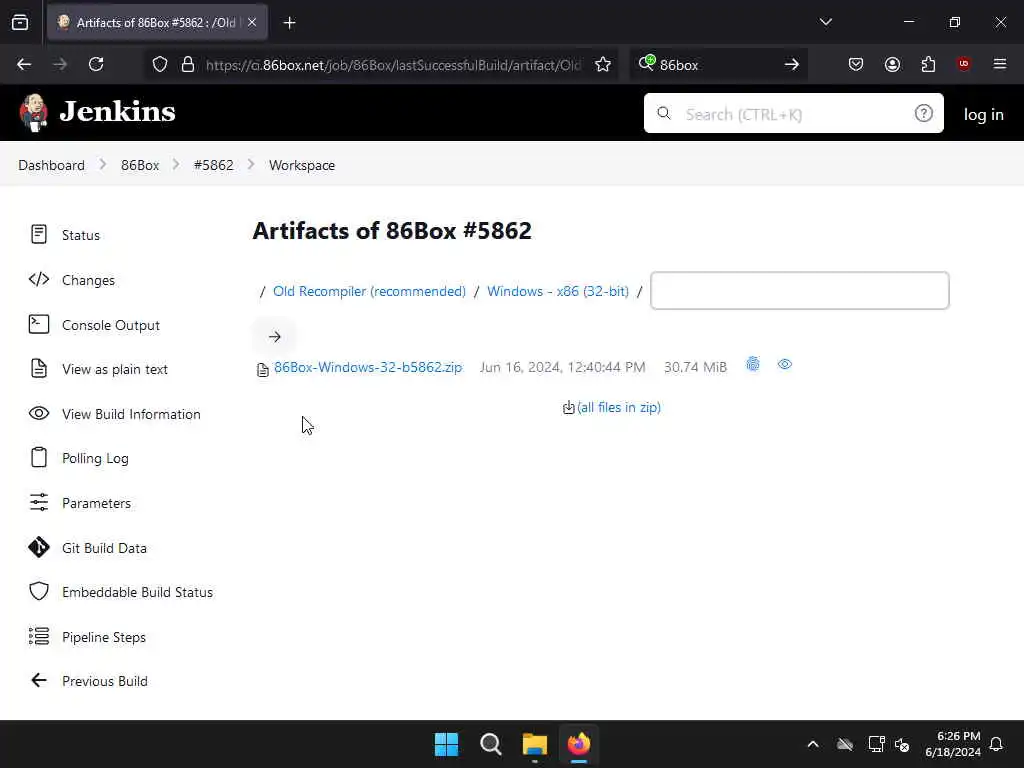Click the go arrow button under path field

274,337
